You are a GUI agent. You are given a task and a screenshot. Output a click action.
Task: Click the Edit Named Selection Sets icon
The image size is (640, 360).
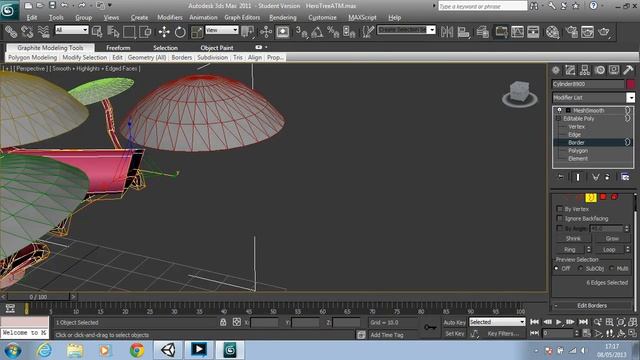click(367, 31)
